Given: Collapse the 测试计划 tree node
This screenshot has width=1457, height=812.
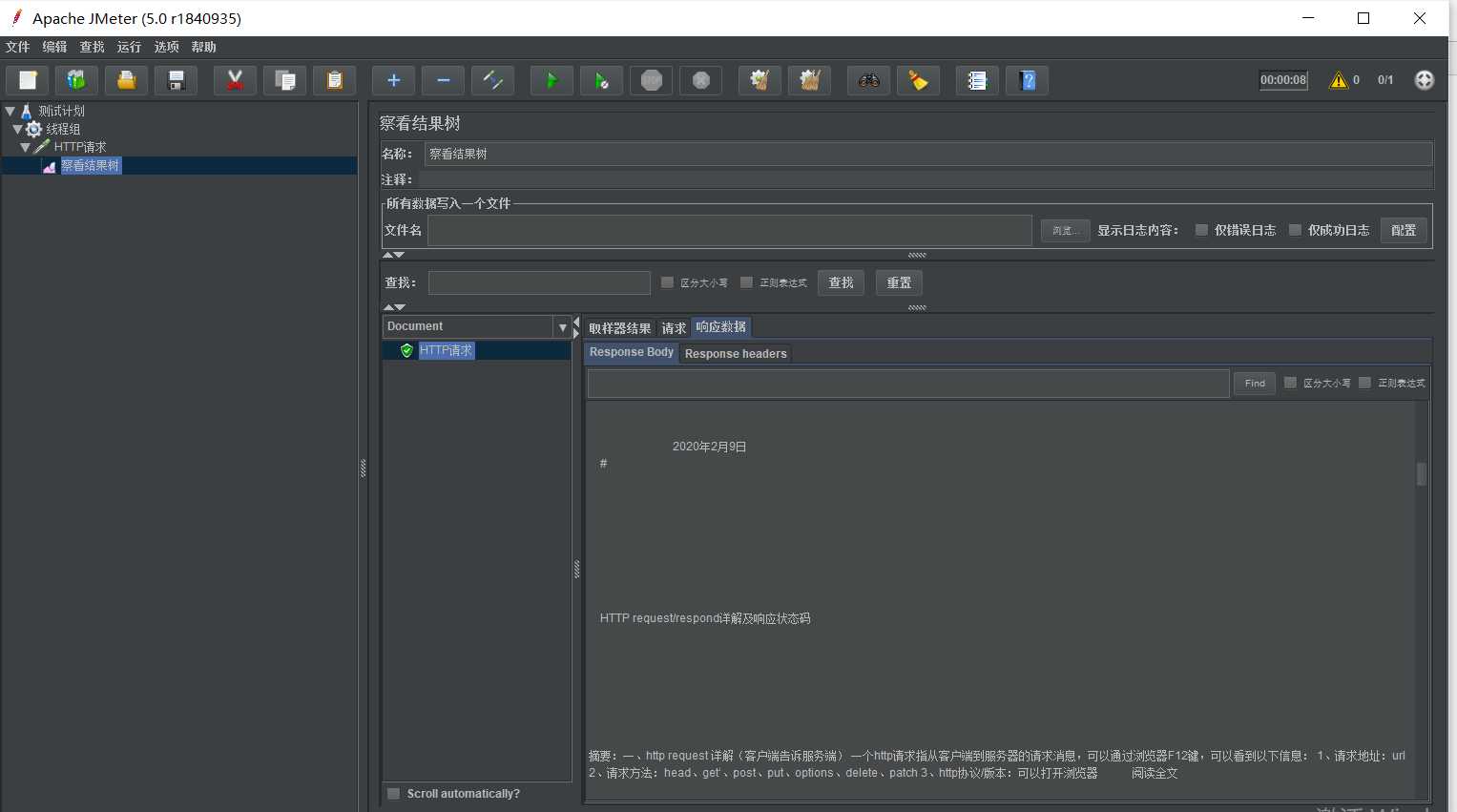Looking at the screenshot, I should 10,111.
